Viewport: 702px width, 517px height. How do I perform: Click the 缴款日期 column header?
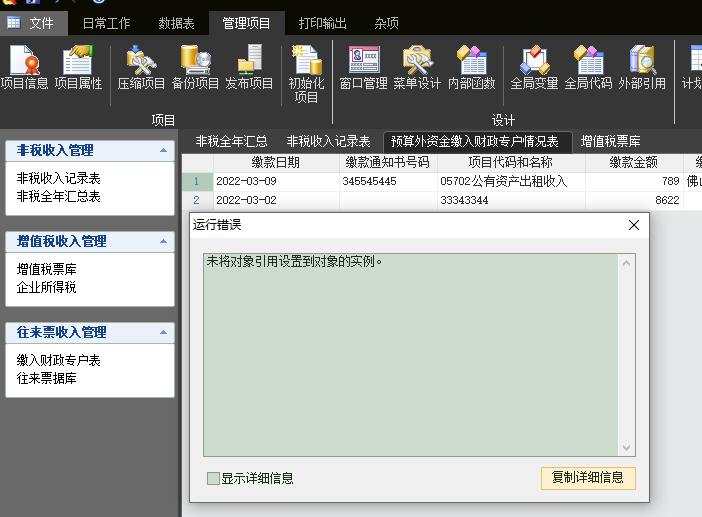276,162
